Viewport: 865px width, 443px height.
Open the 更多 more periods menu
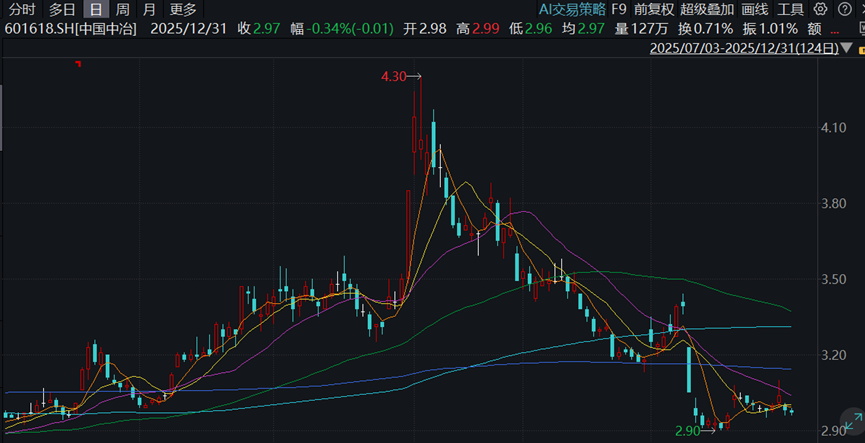click(183, 9)
